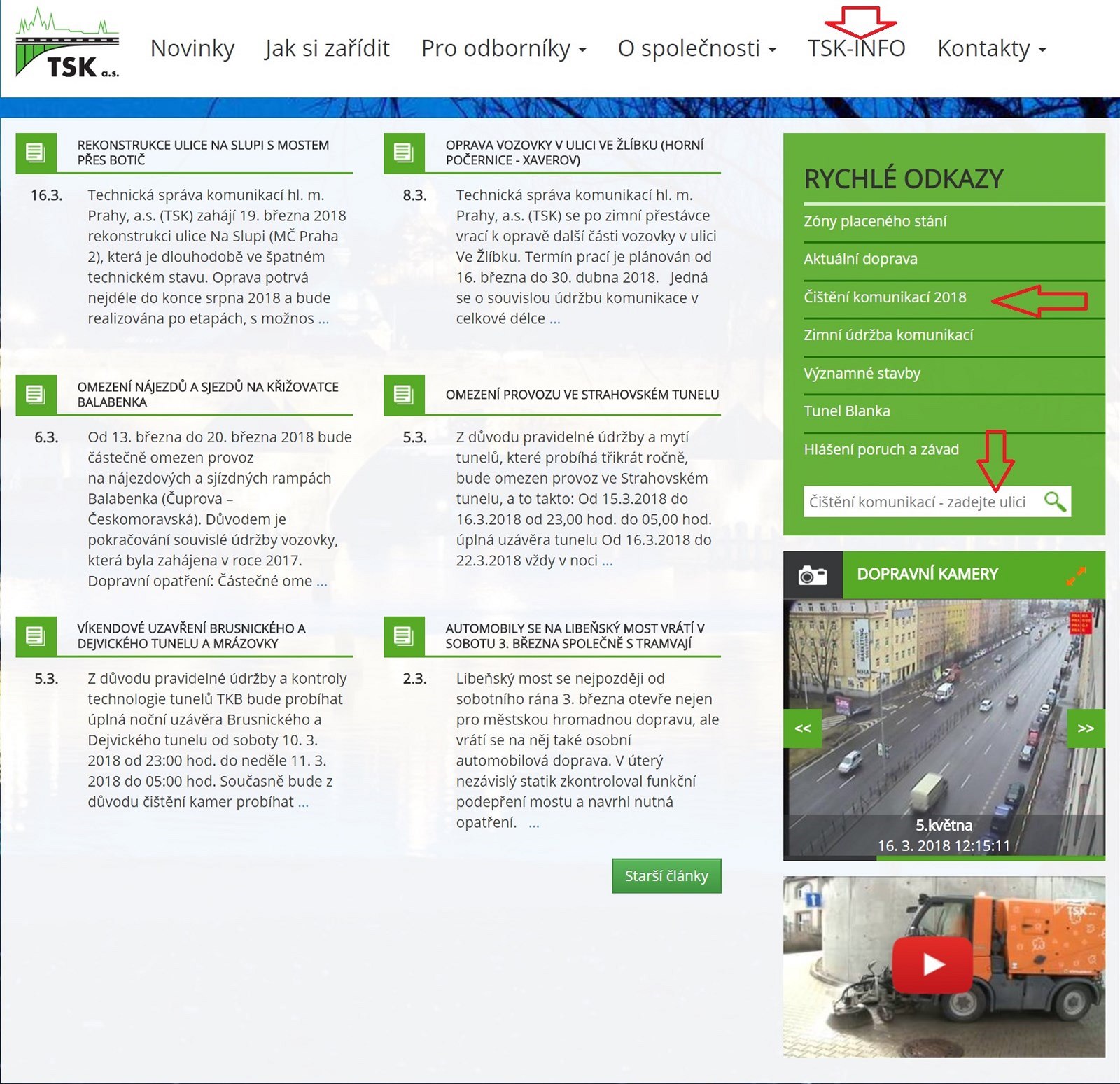Expand traffic camera with orange arrows icon
Screen dimensions: 1120x1084
tap(1076, 575)
